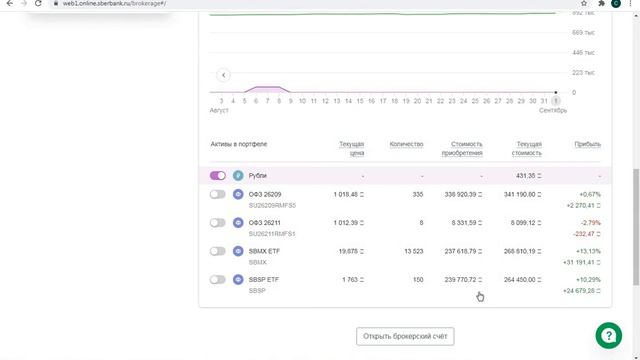This screenshot has height=360, width=640.
Task: Select day 7 on chart axis
Action: (267, 101)
